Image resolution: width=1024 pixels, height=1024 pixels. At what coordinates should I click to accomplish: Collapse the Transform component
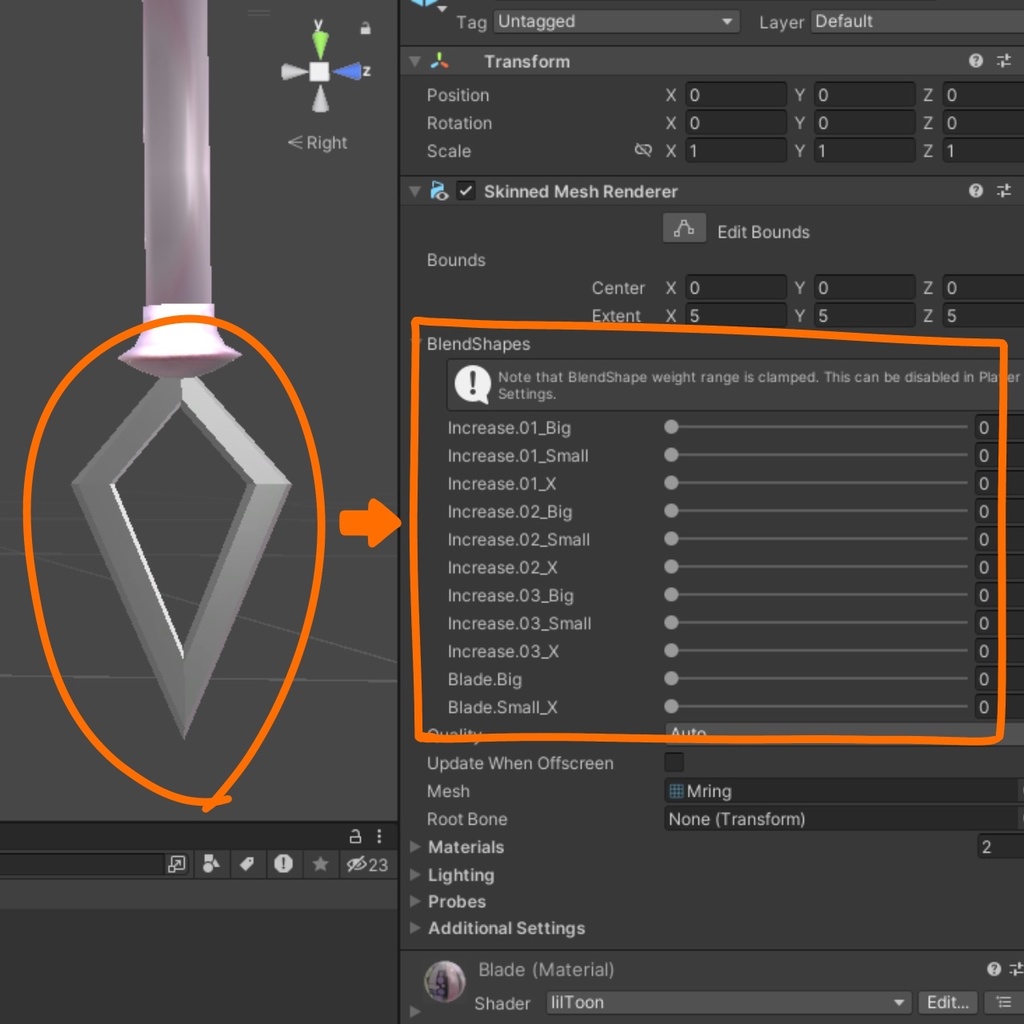[413, 61]
